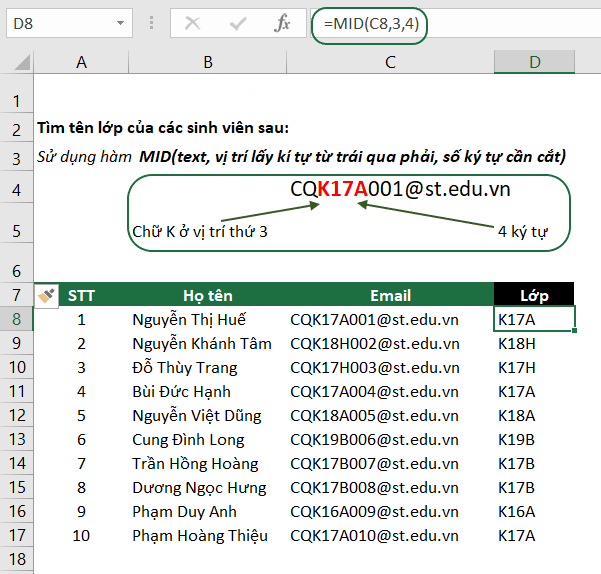The width and height of the screenshot is (601, 574).
Task: Select email CQK17A004@st.edu.vn
Action: pyautogui.click(x=390, y=391)
